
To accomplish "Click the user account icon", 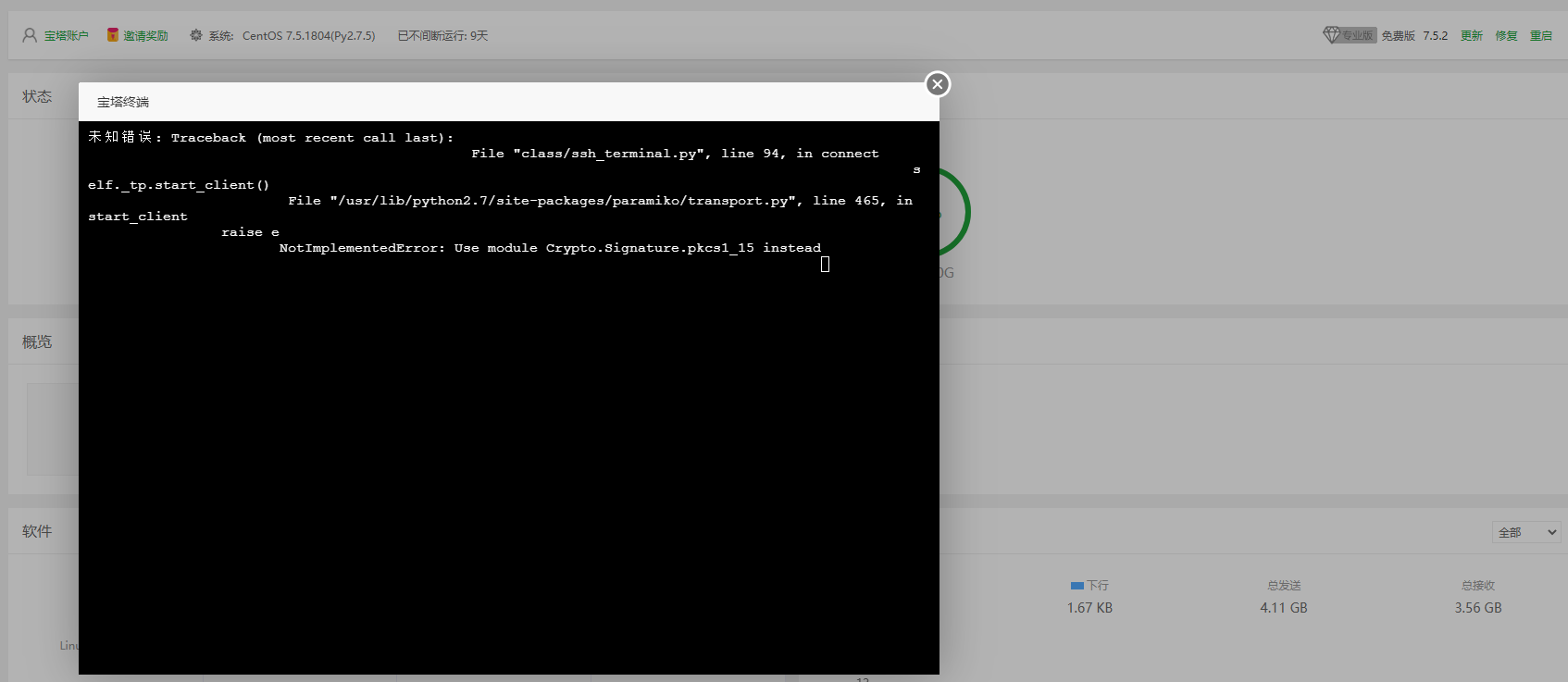I will coord(30,35).
